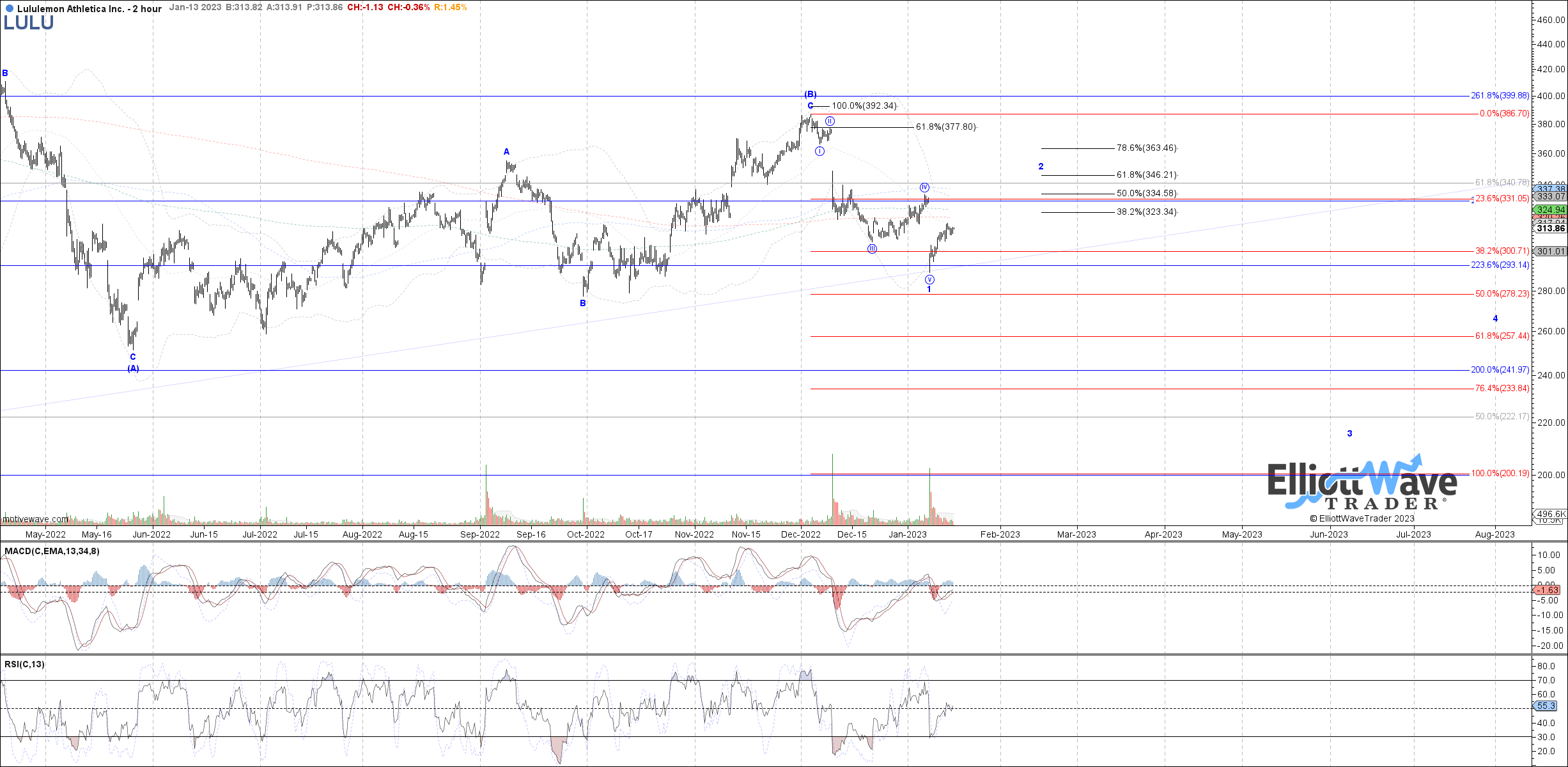Click the wave label '(A)' at May low
The height and width of the screenshot is (767, 1568).
tap(133, 369)
